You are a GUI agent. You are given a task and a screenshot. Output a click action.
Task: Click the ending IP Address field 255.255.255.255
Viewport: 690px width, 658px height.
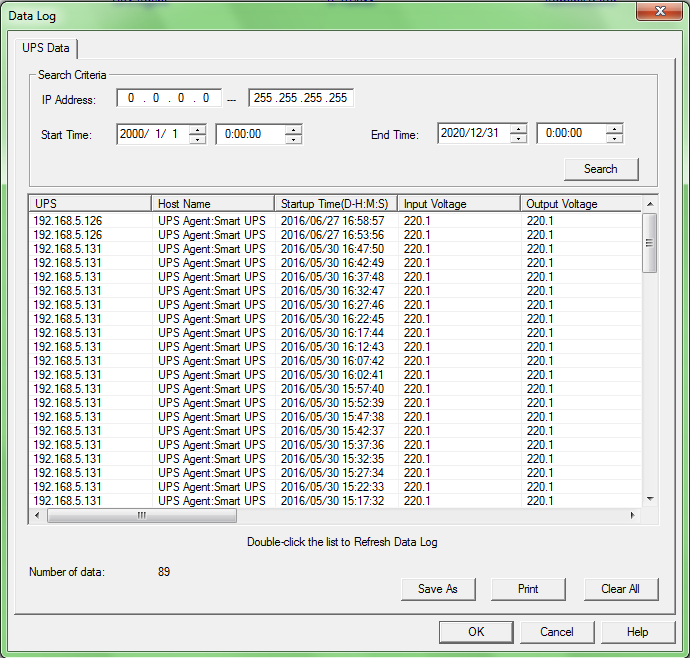[x=300, y=98]
